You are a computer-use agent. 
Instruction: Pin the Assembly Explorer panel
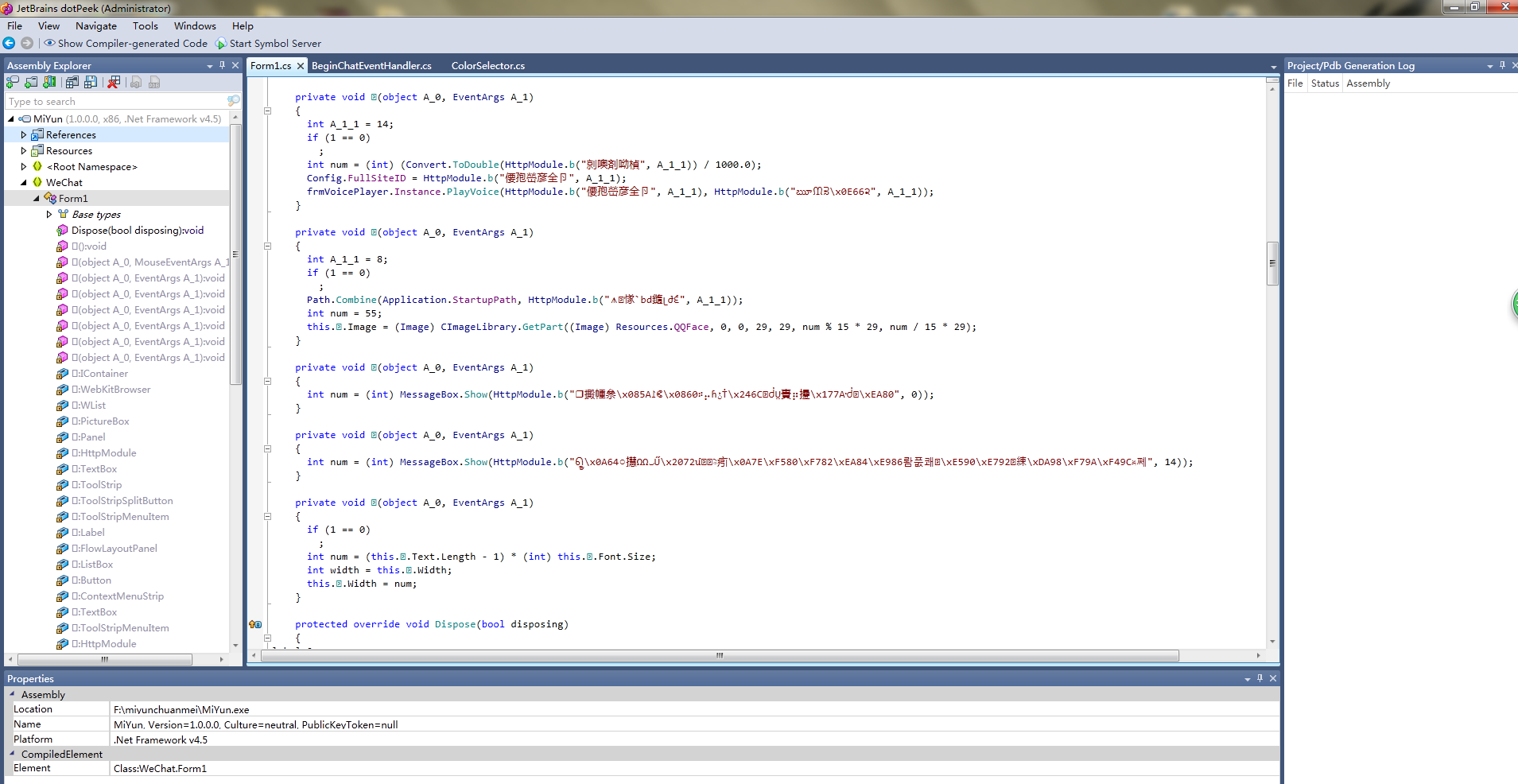(x=222, y=65)
